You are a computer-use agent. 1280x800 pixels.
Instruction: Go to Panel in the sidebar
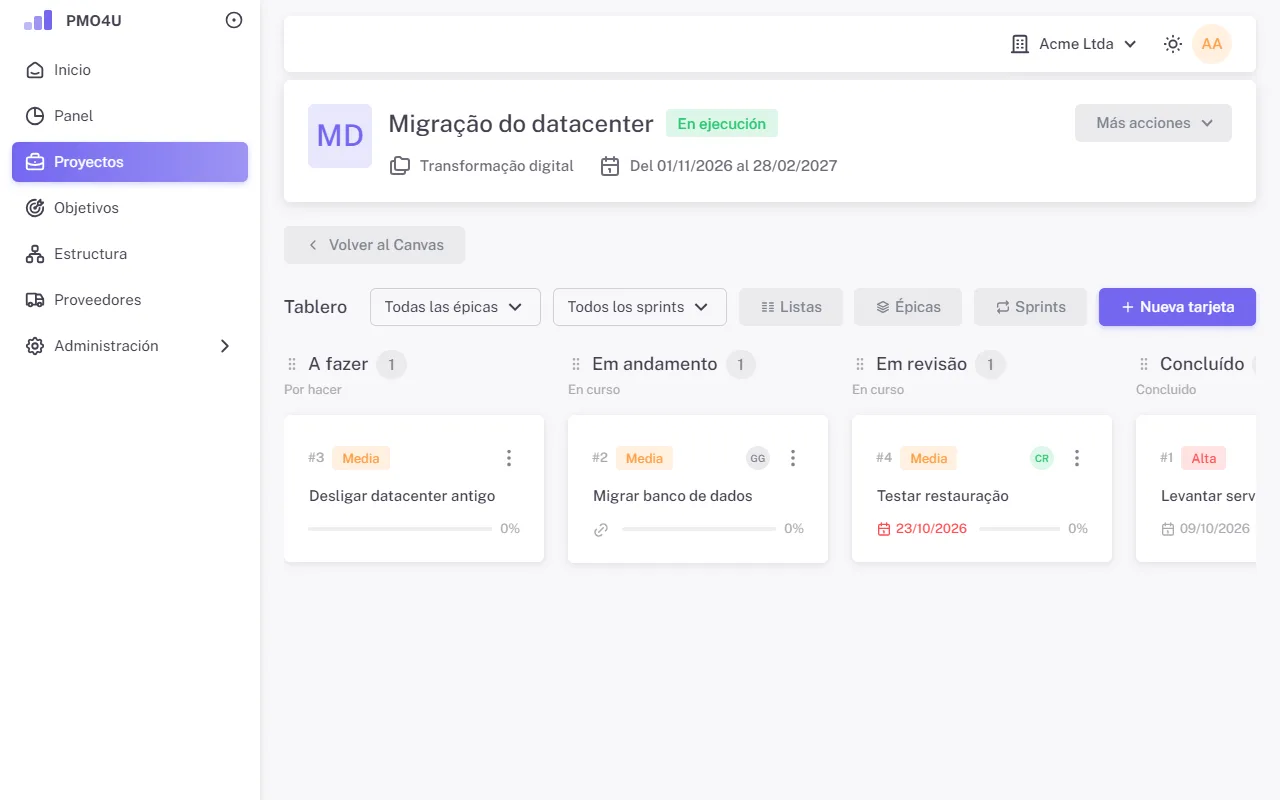tap(130, 116)
